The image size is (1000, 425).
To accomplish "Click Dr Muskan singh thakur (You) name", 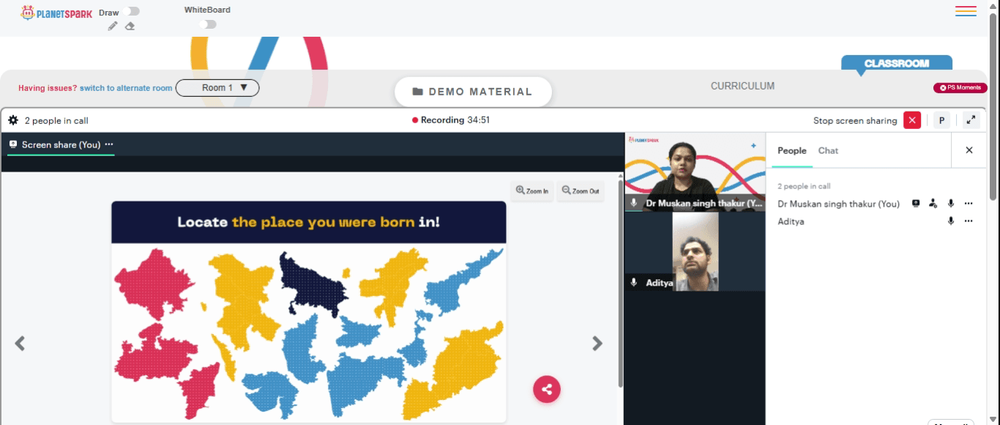I will click(x=839, y=204).
